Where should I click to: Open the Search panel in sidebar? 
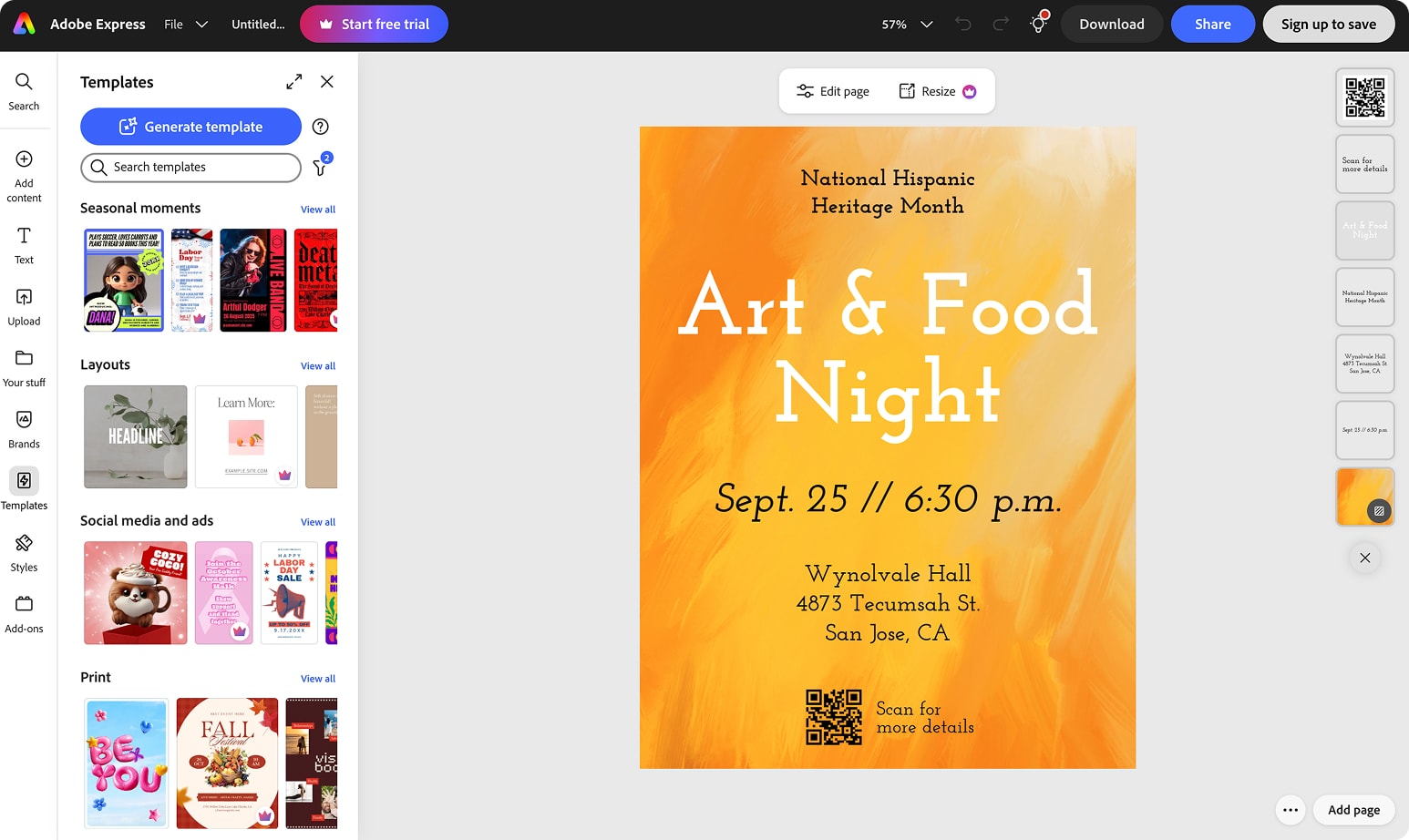point(24,92)
